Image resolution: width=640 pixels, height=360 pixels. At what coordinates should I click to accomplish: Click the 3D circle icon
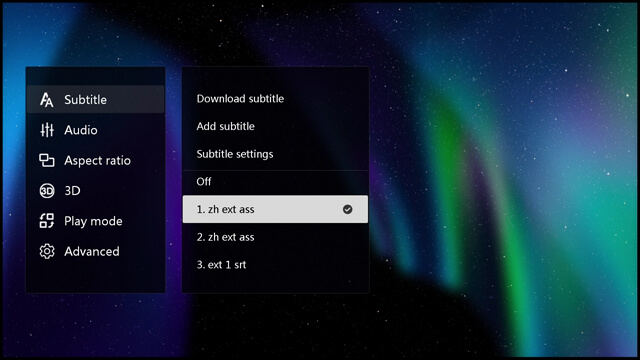pos(47,191)
